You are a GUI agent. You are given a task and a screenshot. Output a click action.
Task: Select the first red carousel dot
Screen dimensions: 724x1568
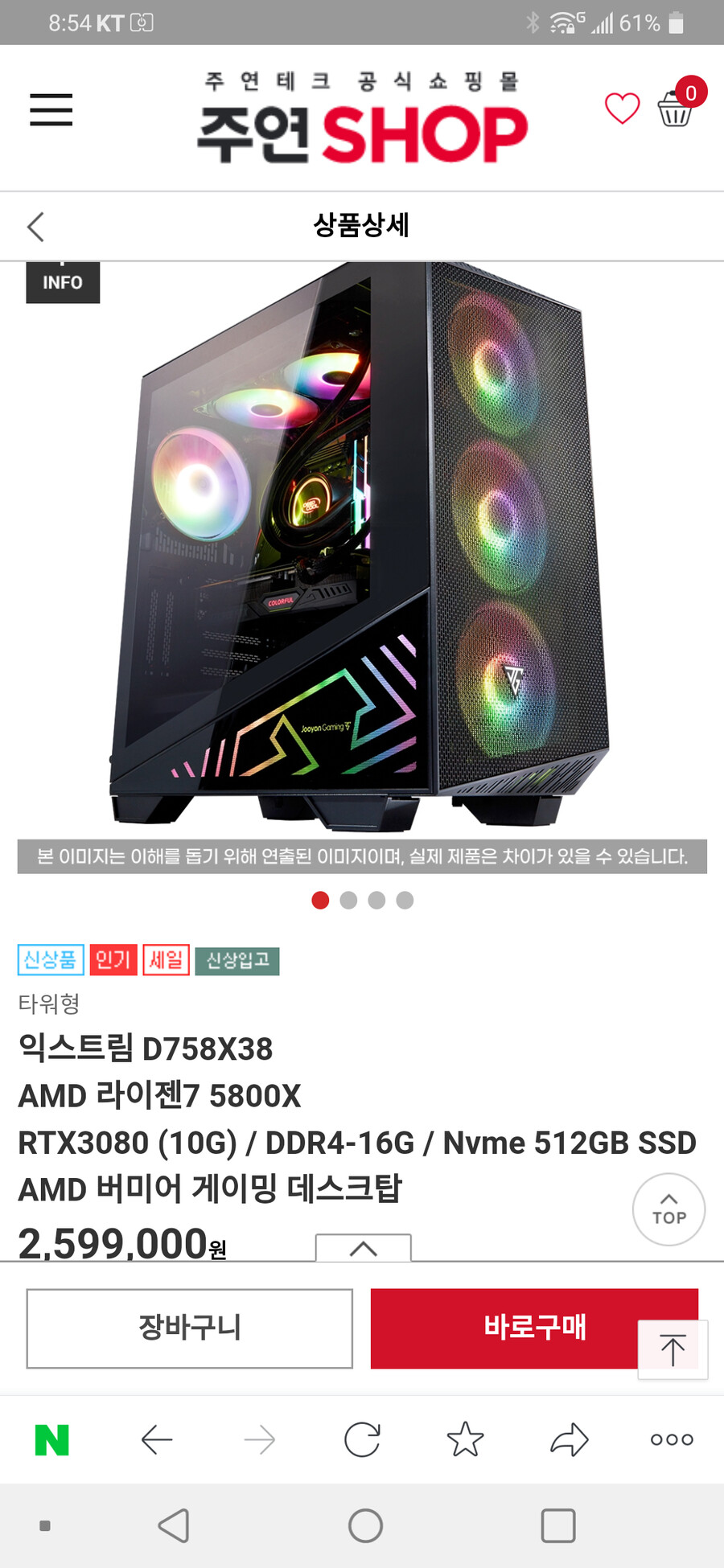click(320, 900)
